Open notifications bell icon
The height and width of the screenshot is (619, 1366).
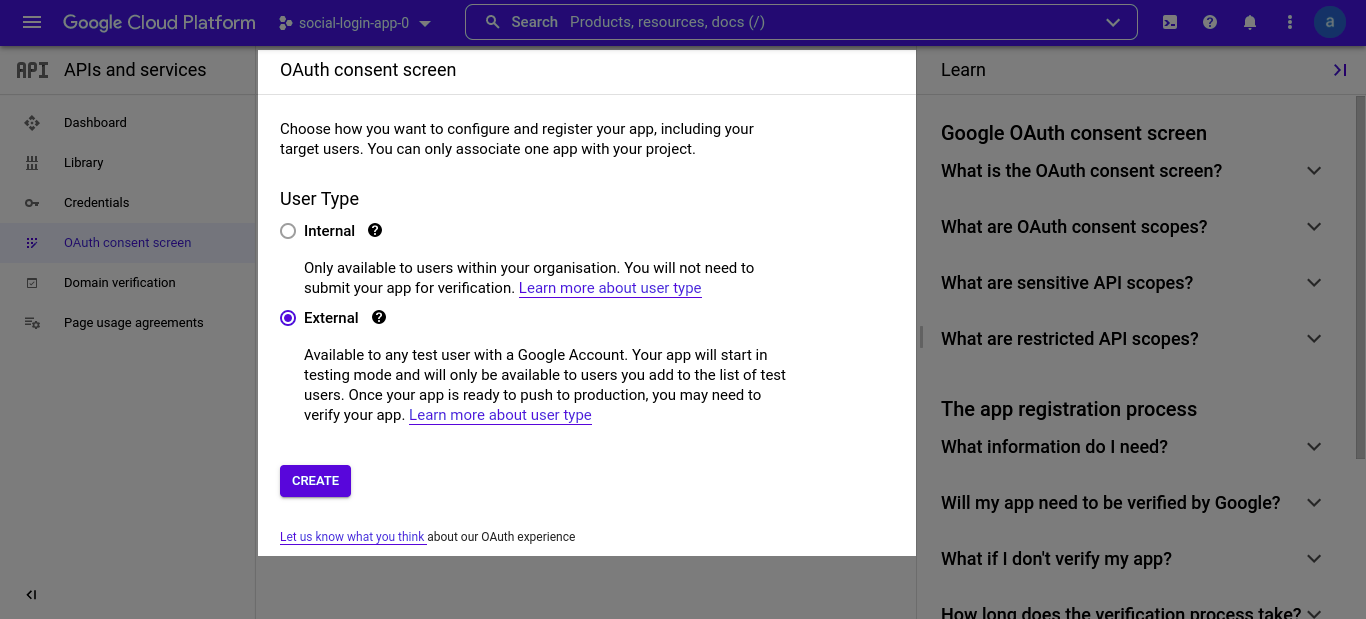(1250, 22)
